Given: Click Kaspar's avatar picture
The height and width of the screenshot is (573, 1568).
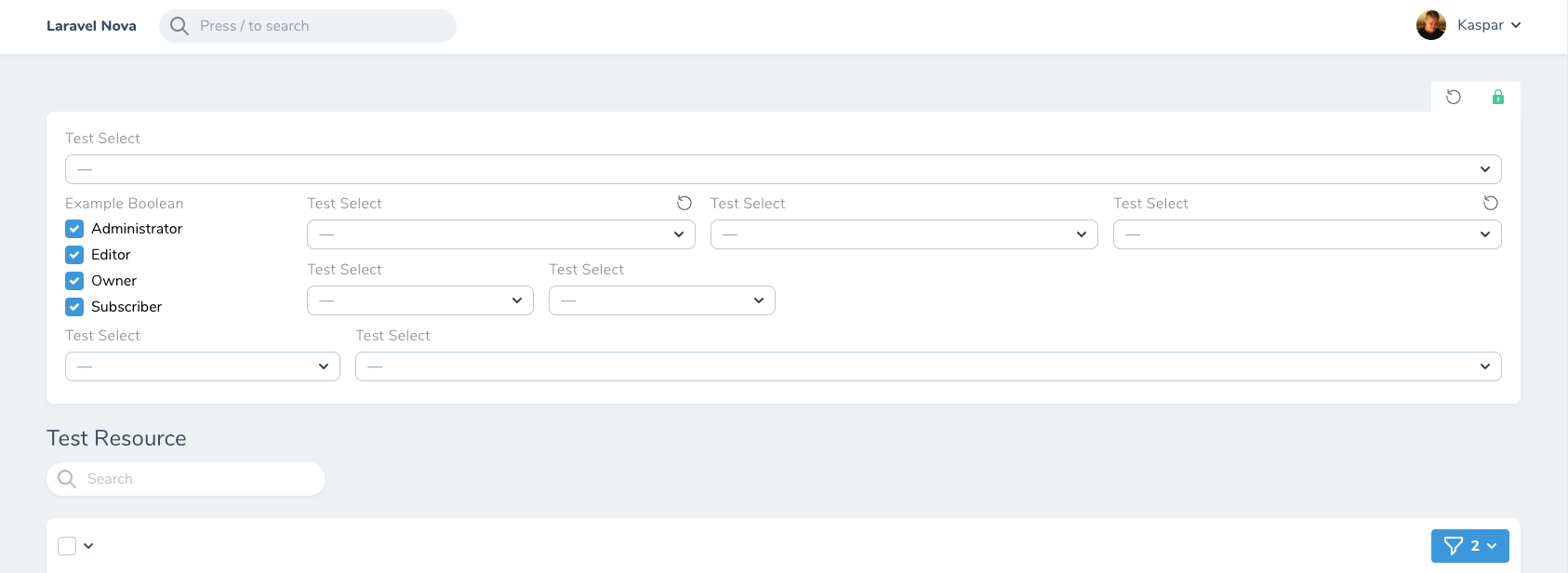Looking at the screenshot, I should click(1431, 25).
